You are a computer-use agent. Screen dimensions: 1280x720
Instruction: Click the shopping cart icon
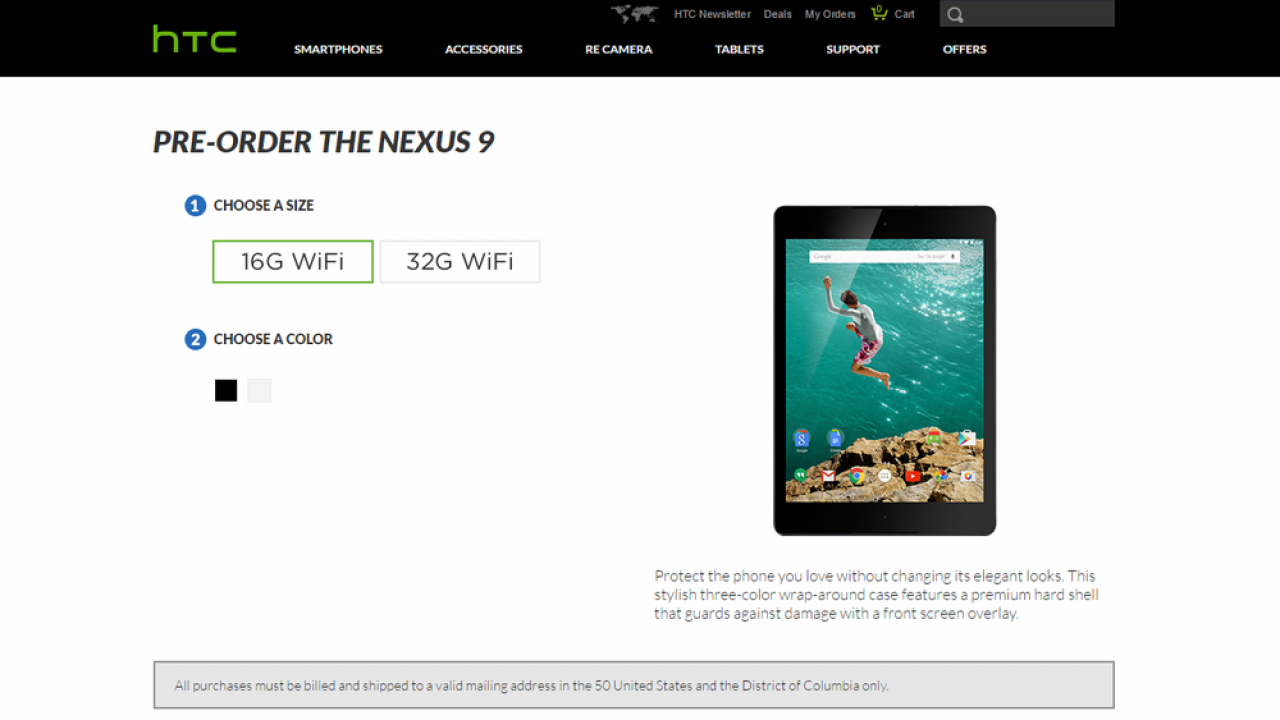click(x=879, y=13)
